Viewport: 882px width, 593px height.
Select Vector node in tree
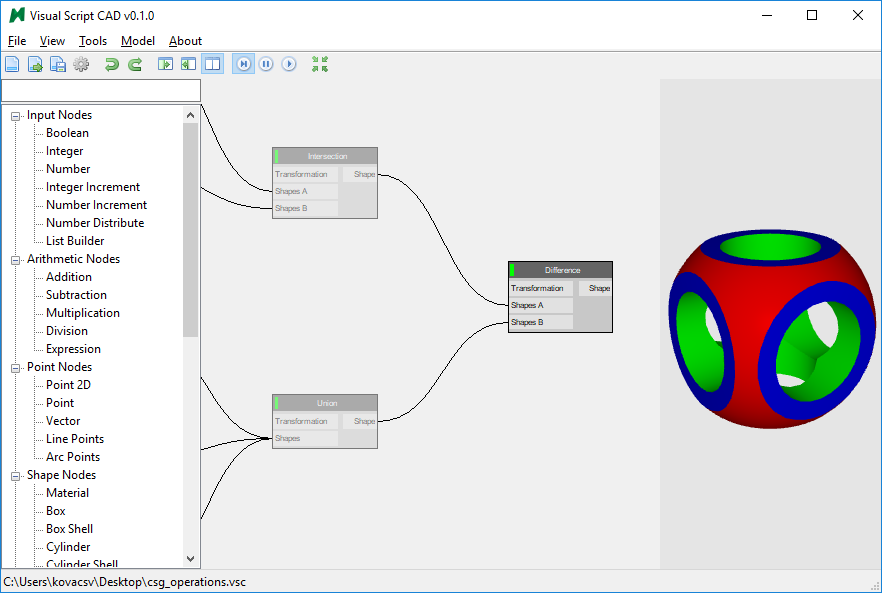pos(63,421)
